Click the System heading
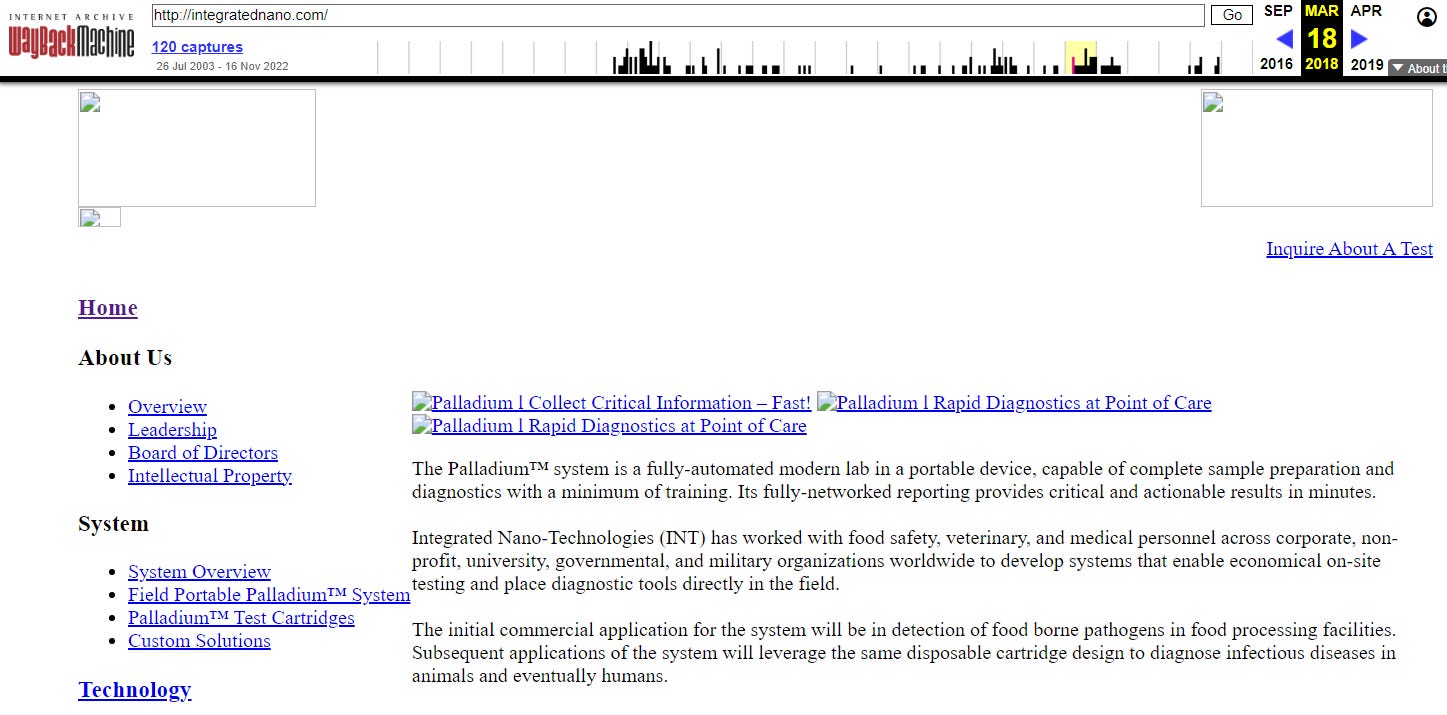1447x715 pixels. click(x=113, y=524)
